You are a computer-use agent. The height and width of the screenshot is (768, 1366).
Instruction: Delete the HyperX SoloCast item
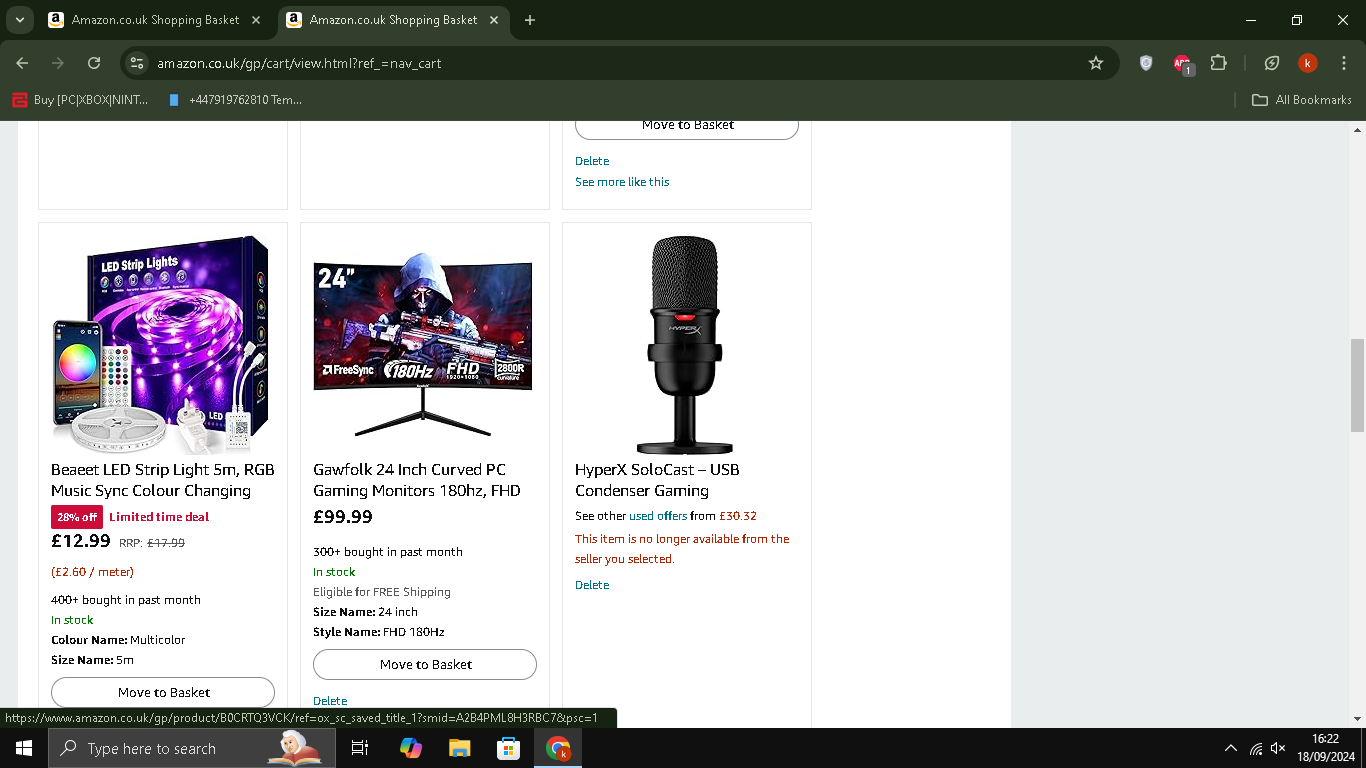tap(592, 585)
